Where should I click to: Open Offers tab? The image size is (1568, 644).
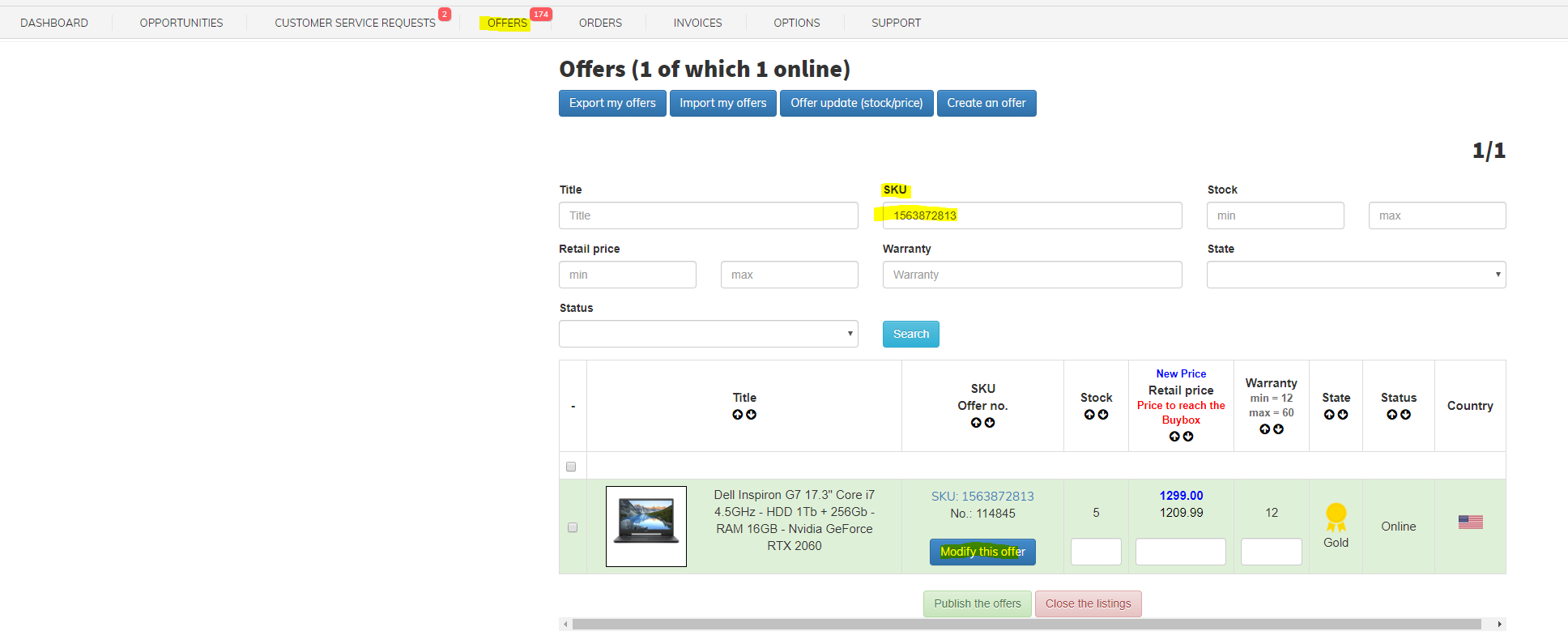(x=507, y=23)
